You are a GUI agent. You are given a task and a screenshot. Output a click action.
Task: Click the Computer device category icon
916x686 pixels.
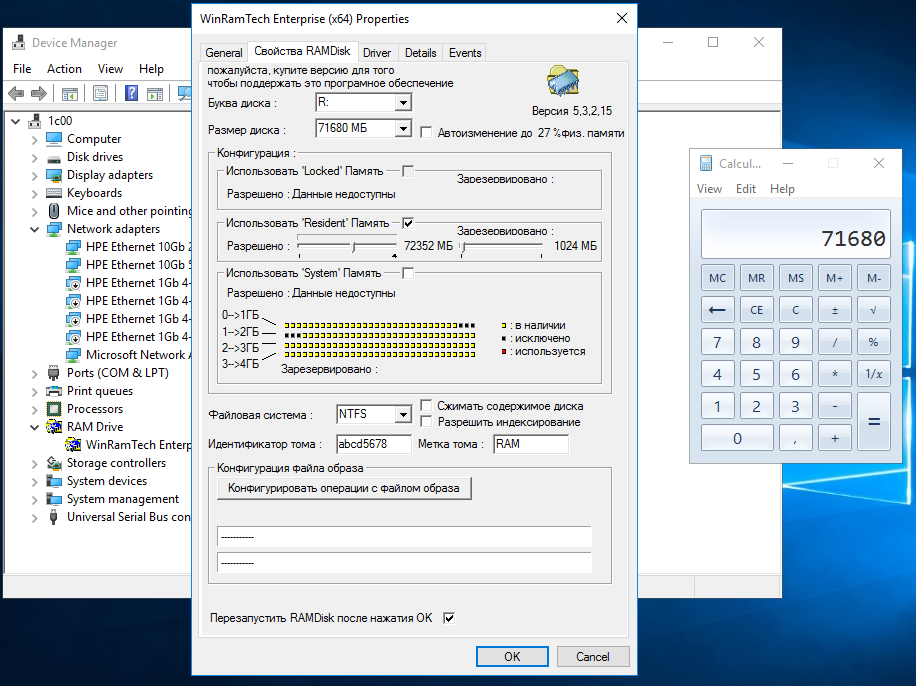point(54,138)
